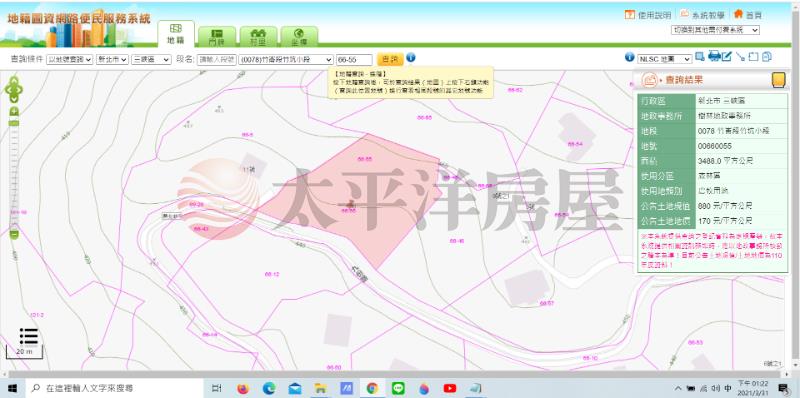Open the notification center icon
800x398 pixels.
(x=783, y=388)
